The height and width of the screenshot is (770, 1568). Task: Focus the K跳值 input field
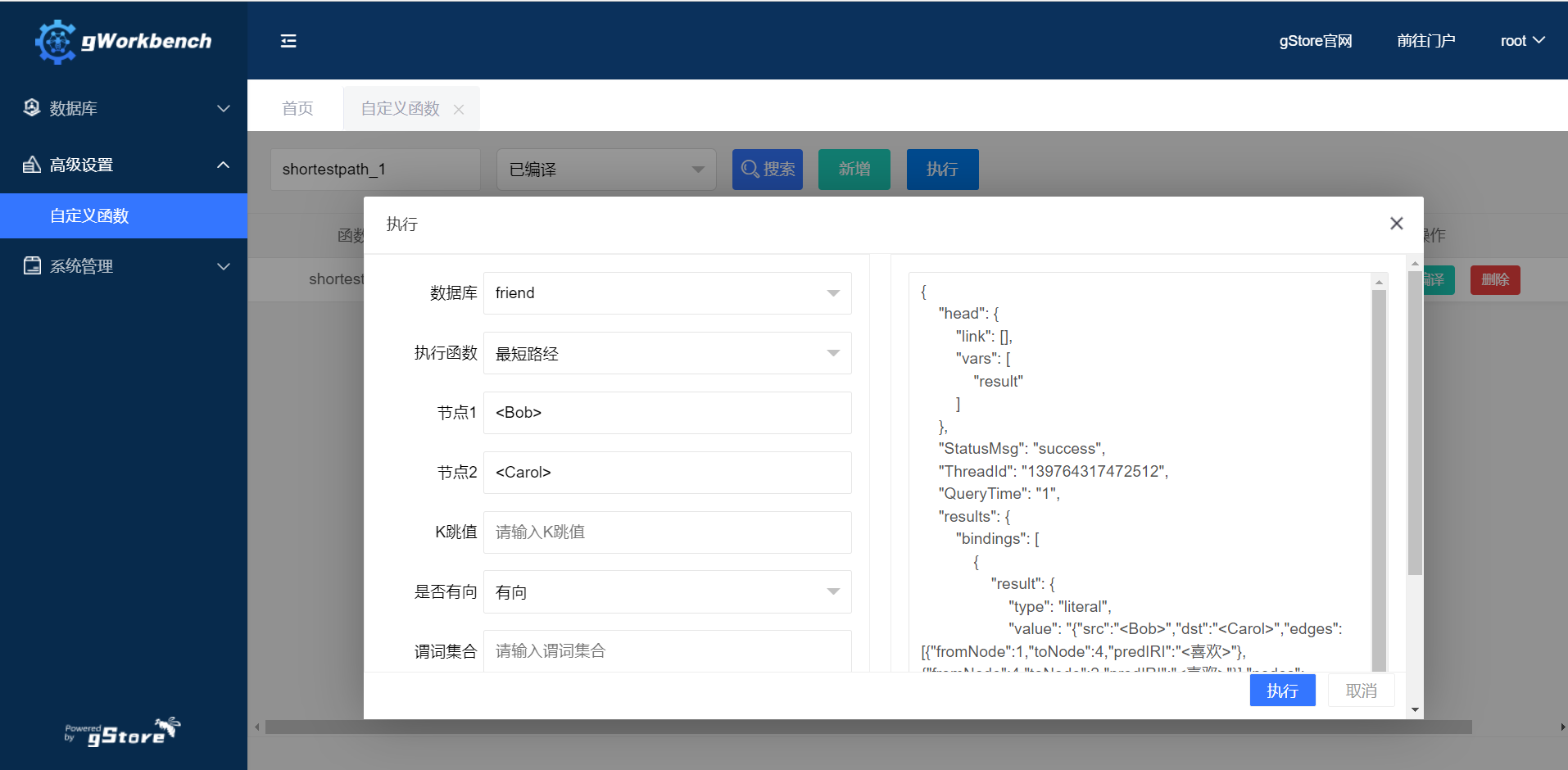(x=668, y=532)
